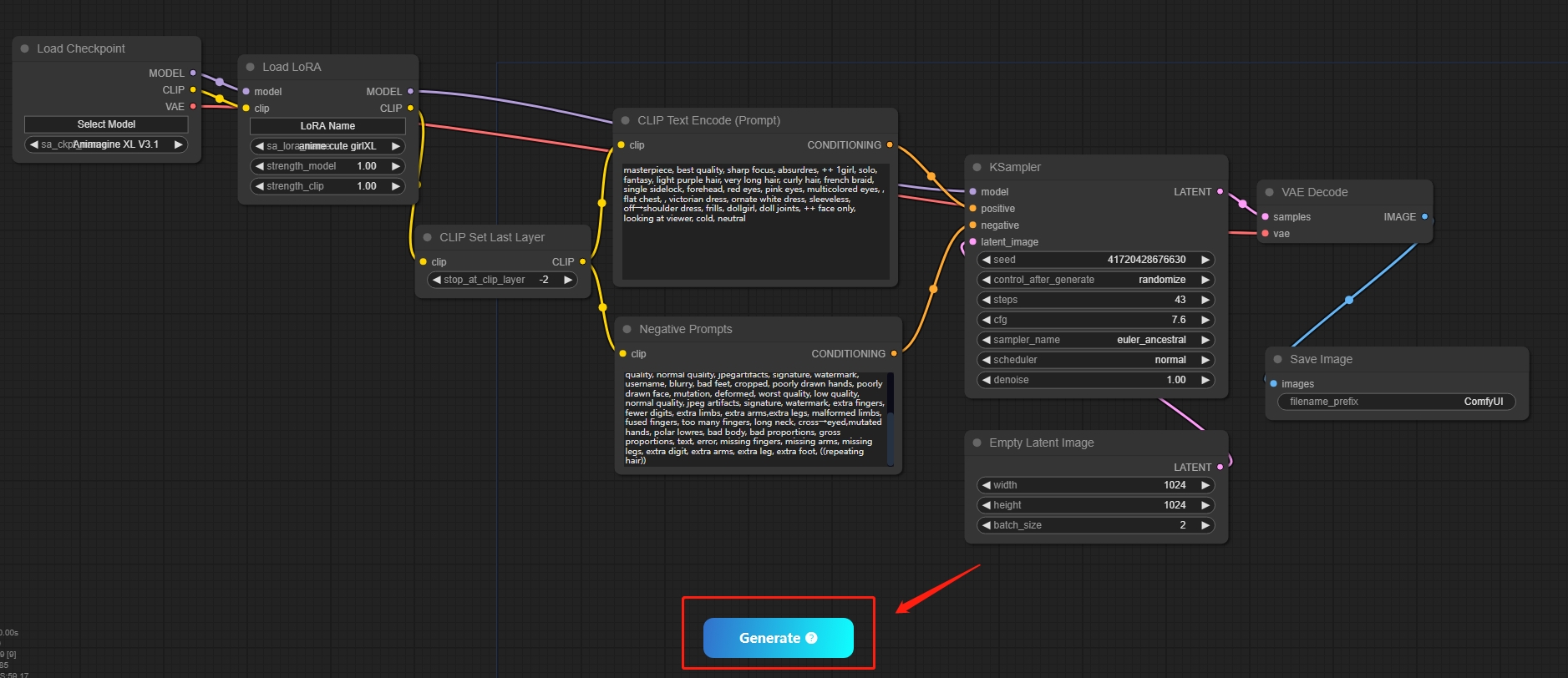Click the negative prompts scrollbar
1568x678 pixels.
(891, 417)
